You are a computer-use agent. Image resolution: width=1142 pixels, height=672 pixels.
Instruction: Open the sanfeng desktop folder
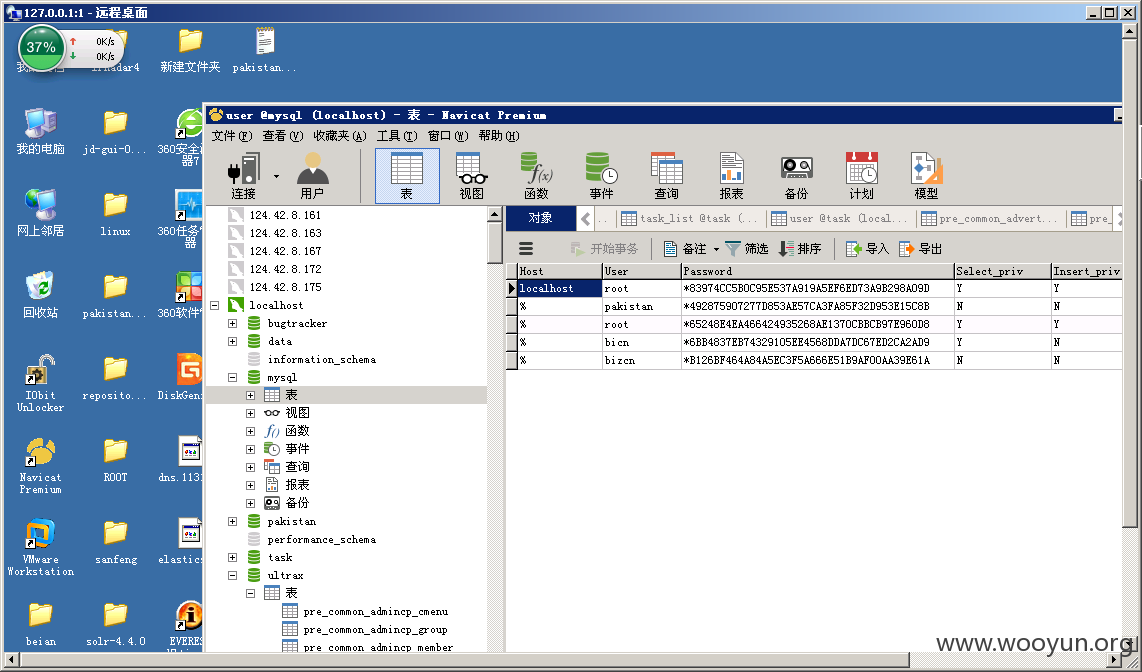(116, 542)
